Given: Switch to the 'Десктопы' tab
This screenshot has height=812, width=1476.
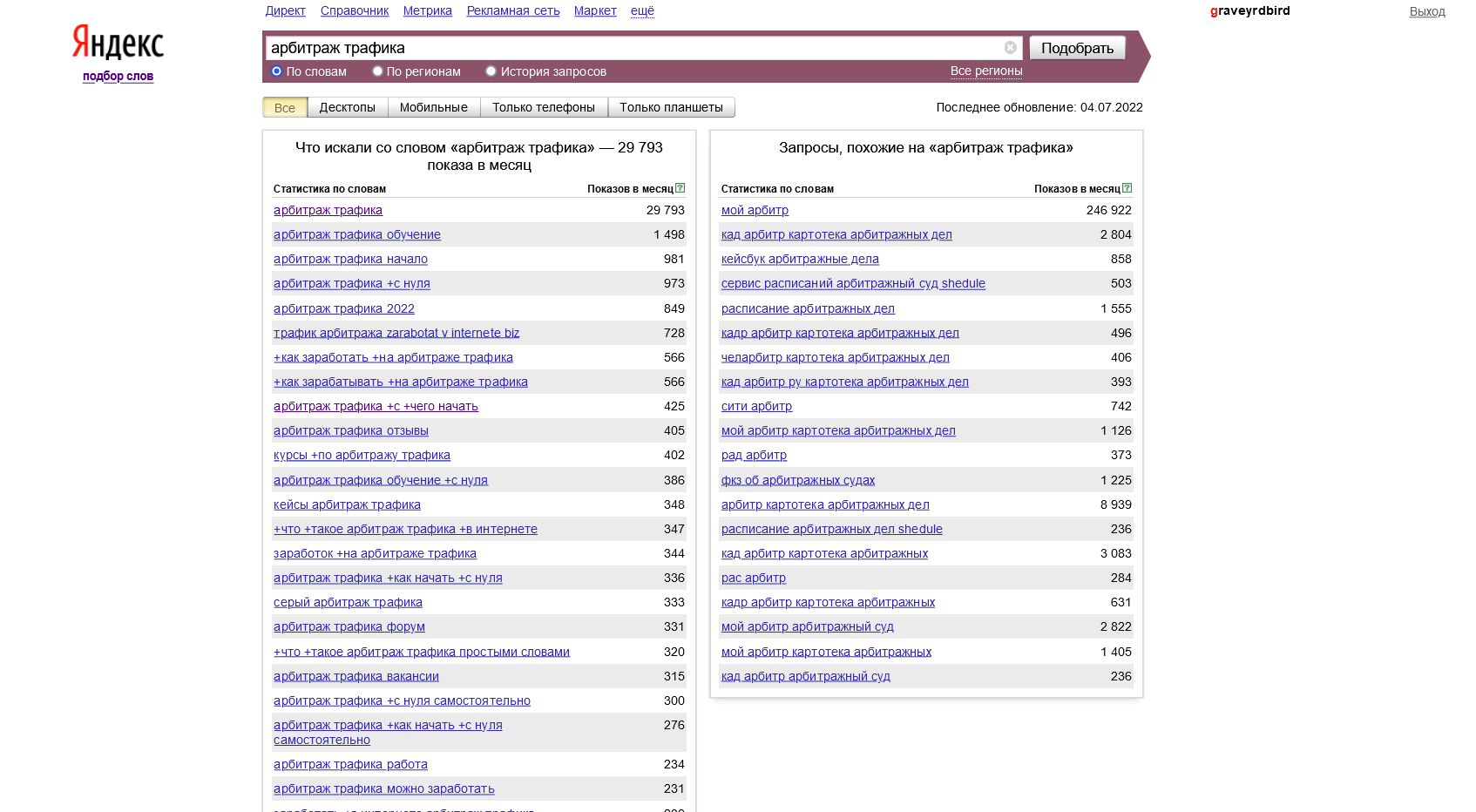Looking at the screenshot, I should click(348, 107).
